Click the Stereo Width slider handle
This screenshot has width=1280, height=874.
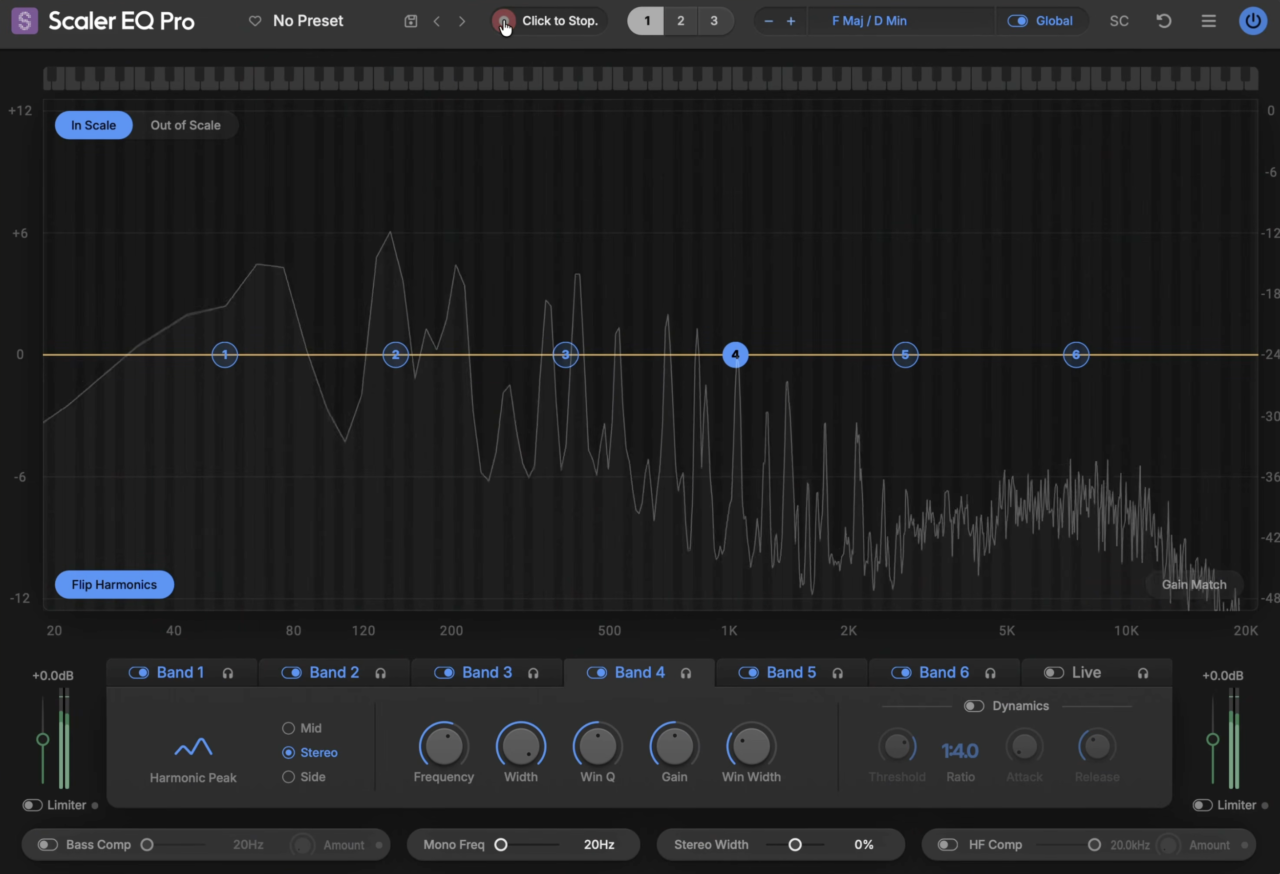(x=795, y=845)
